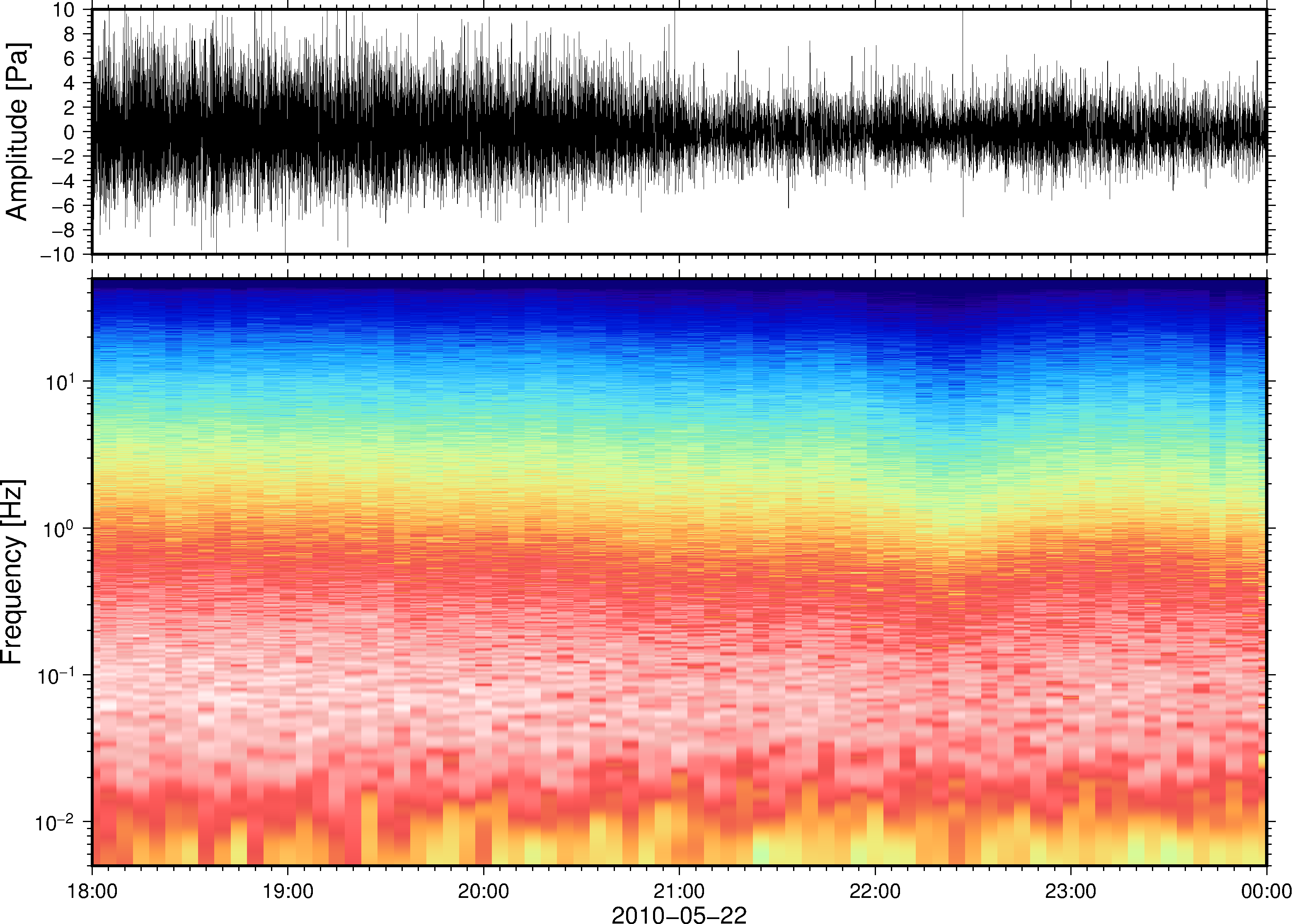1292x924 pixels.
Task: Click the 00:00 time axis label
Action: click(1266, 891)
